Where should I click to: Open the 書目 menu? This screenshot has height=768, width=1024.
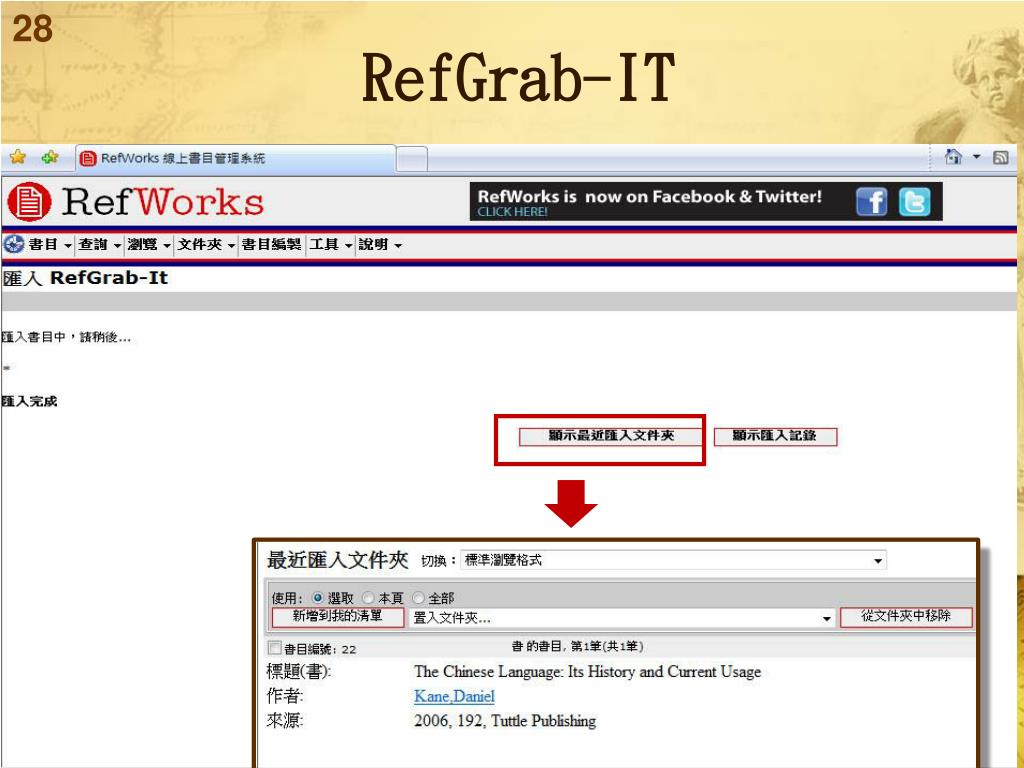(x=50, y=245)
